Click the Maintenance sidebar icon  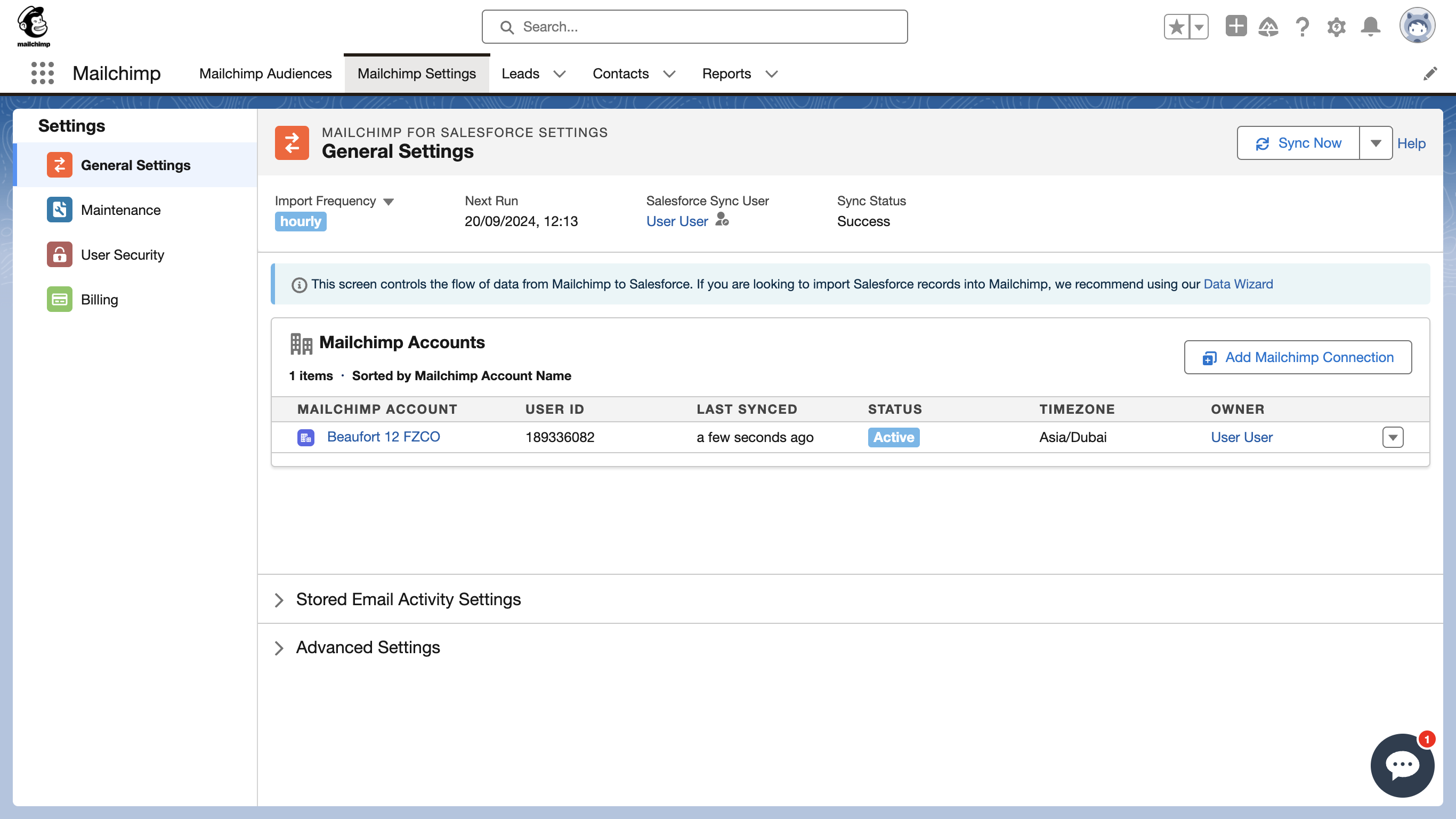tap(59, 210)
